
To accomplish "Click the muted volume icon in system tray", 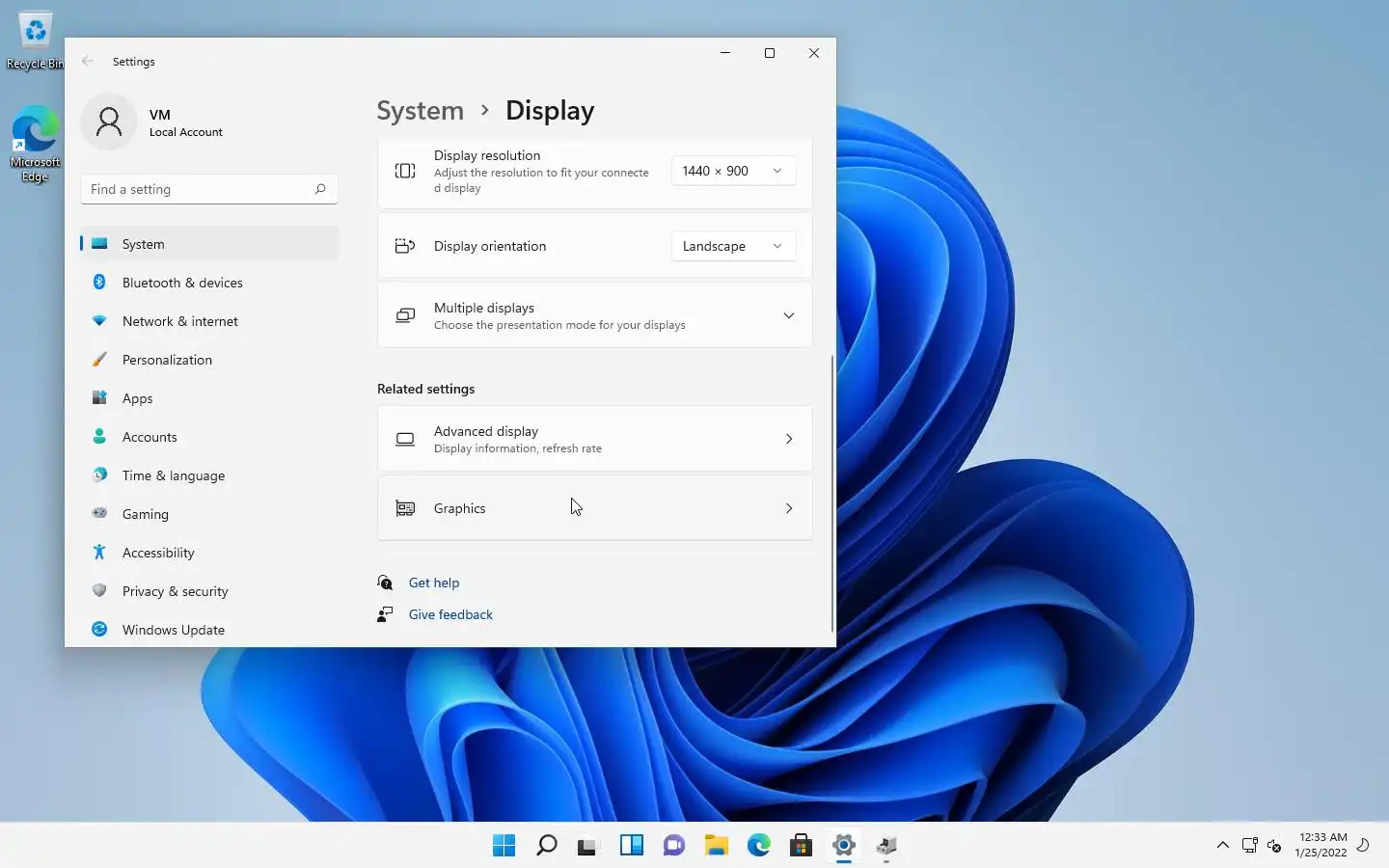I will [x=1274, y=846].
